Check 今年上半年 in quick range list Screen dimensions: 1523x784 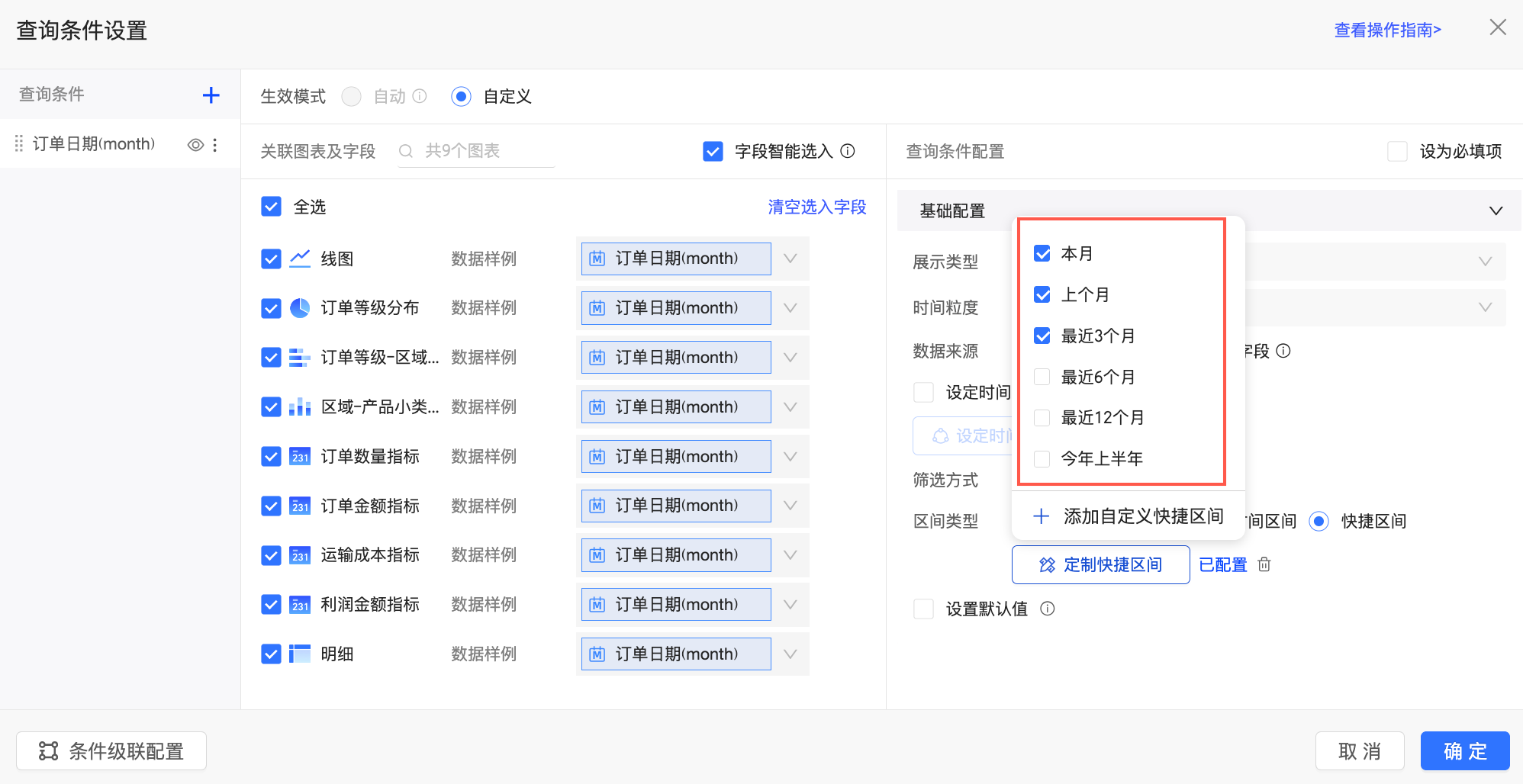[x=1042, y=458]
